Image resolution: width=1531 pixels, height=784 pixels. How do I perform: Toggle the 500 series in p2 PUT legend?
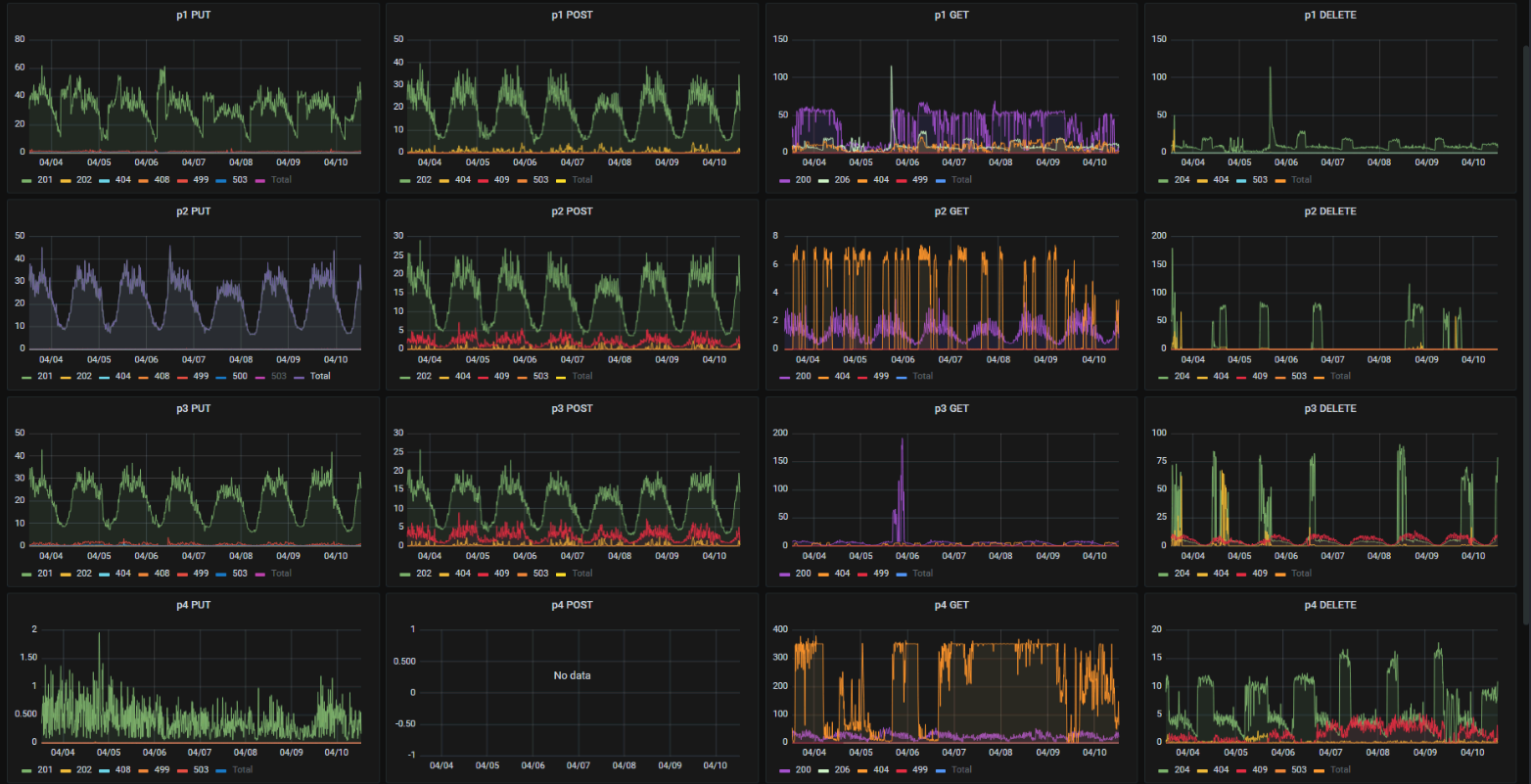tap(240, 376)
